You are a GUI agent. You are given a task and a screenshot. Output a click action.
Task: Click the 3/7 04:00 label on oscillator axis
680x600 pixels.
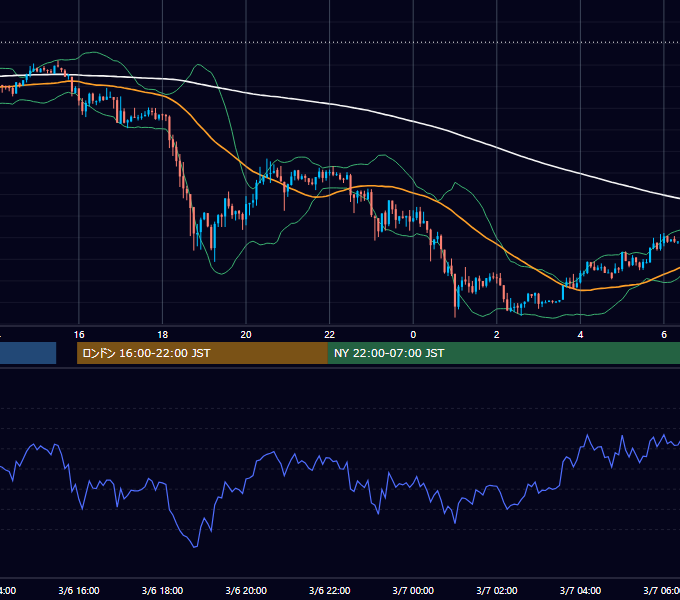[x=580, y=590]
